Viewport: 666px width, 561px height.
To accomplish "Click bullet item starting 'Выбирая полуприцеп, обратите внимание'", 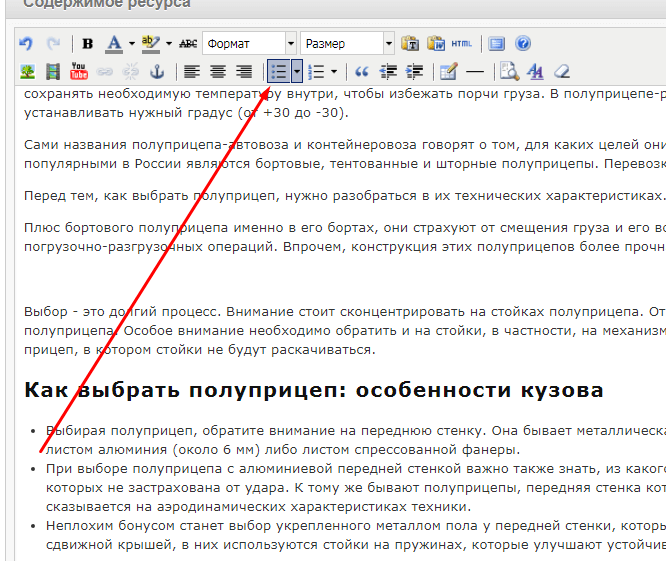I will pyautogui.click(x=356, y=440).
